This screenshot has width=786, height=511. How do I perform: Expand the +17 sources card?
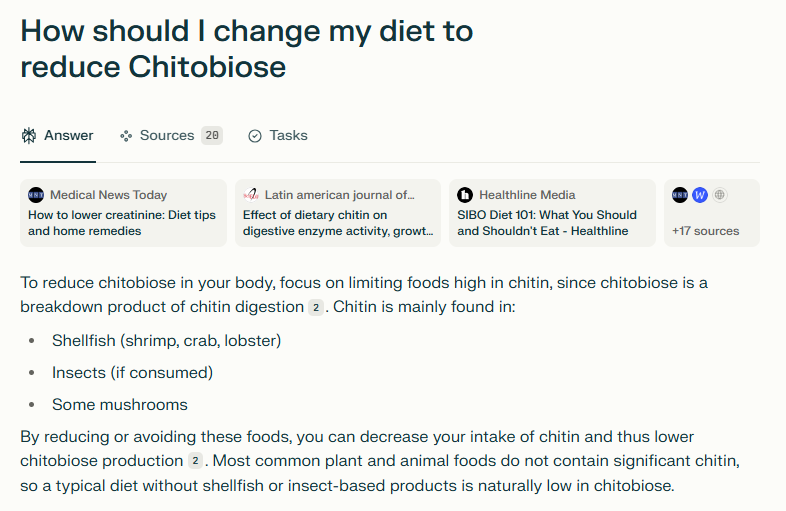712,213
